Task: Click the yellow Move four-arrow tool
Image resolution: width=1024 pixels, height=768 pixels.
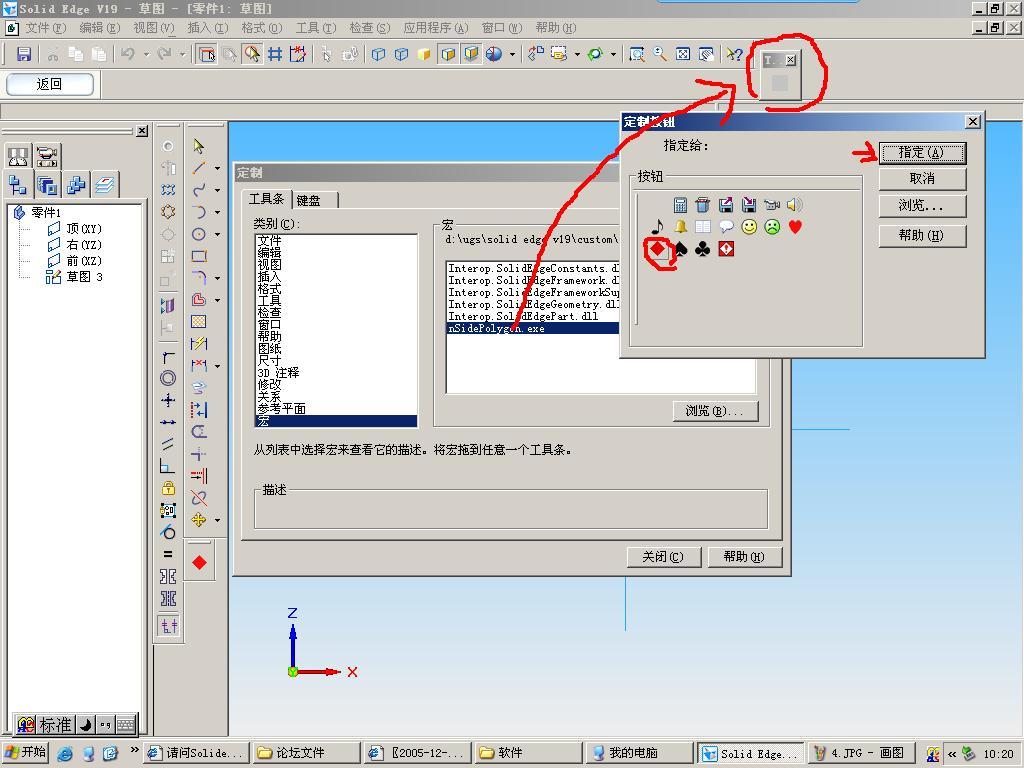Action: click(x=199, y=520)
